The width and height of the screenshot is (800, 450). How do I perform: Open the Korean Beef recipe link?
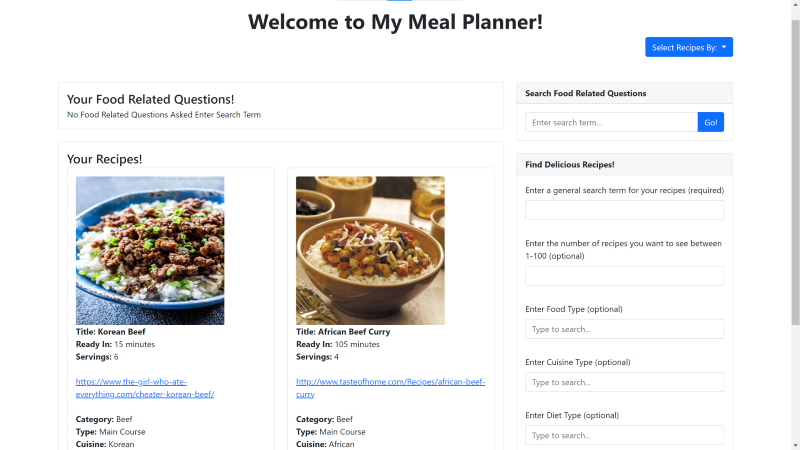point(145,388)
